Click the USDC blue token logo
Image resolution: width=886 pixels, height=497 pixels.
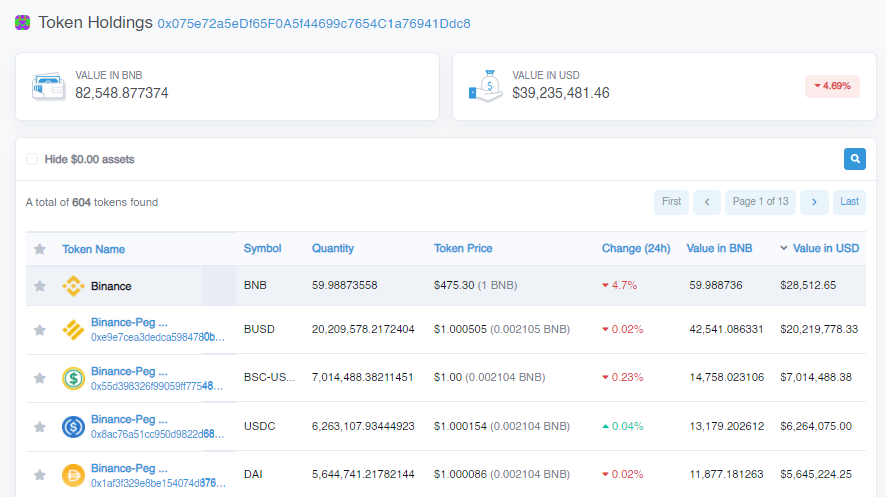(x=73, y=426)
